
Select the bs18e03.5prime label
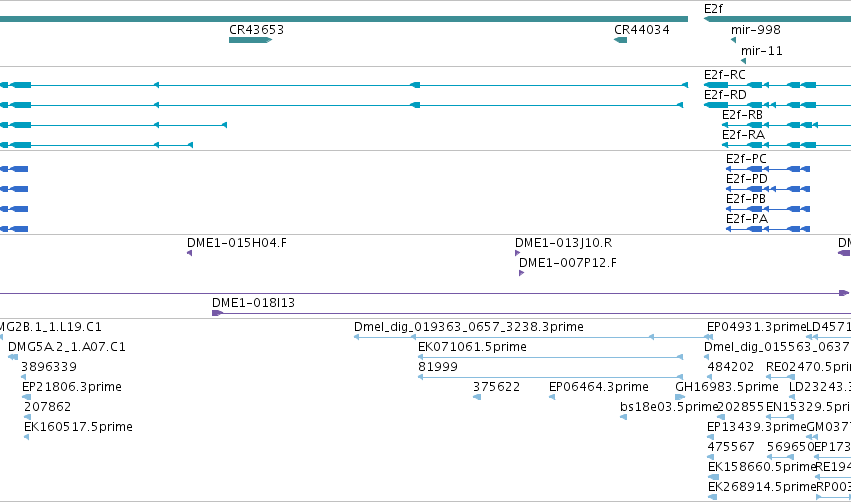pyautogui.click(x=669, y=408)
